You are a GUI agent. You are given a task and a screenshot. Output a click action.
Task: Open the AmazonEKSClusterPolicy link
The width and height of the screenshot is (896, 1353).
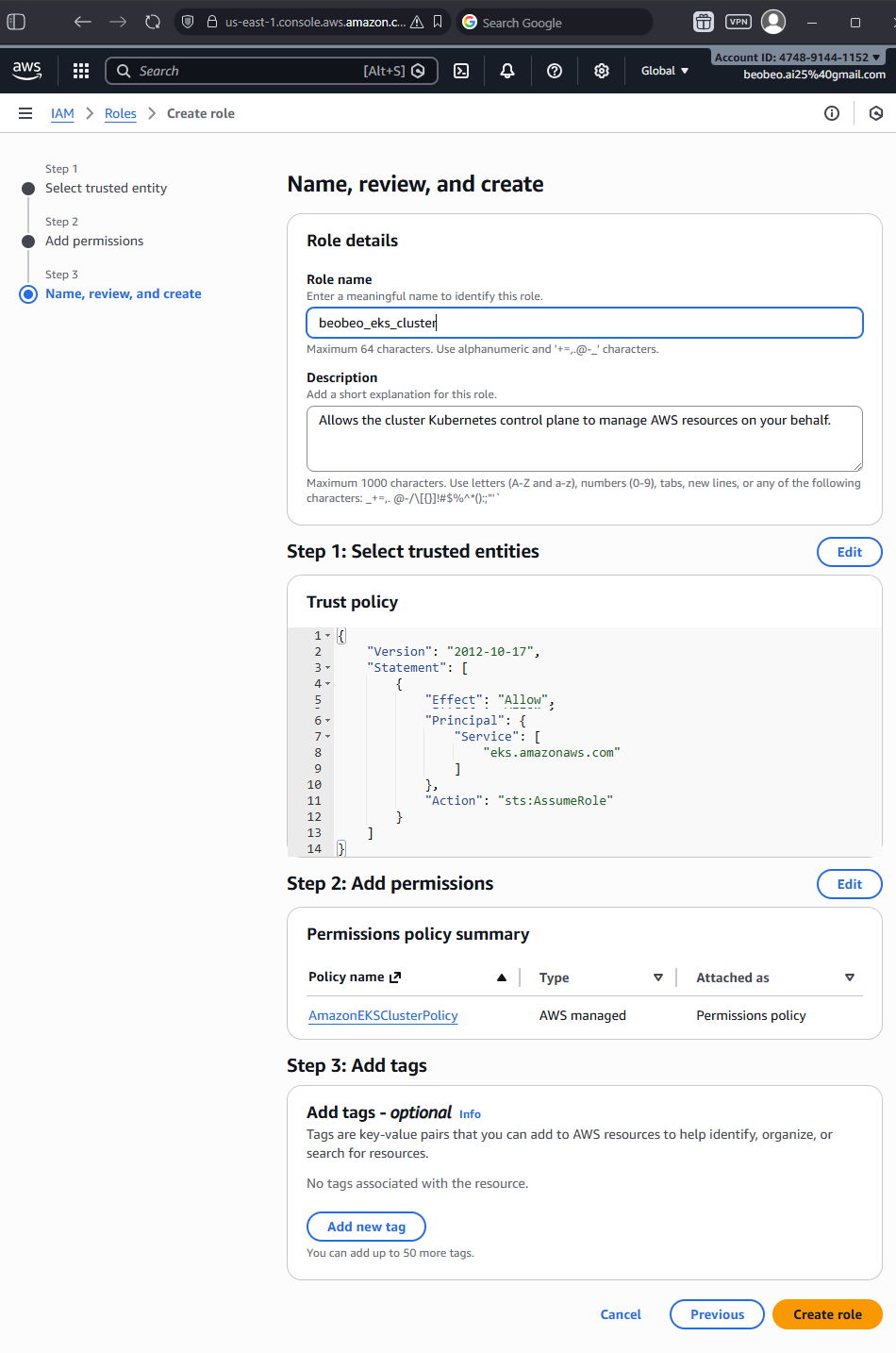(383, 1015)
